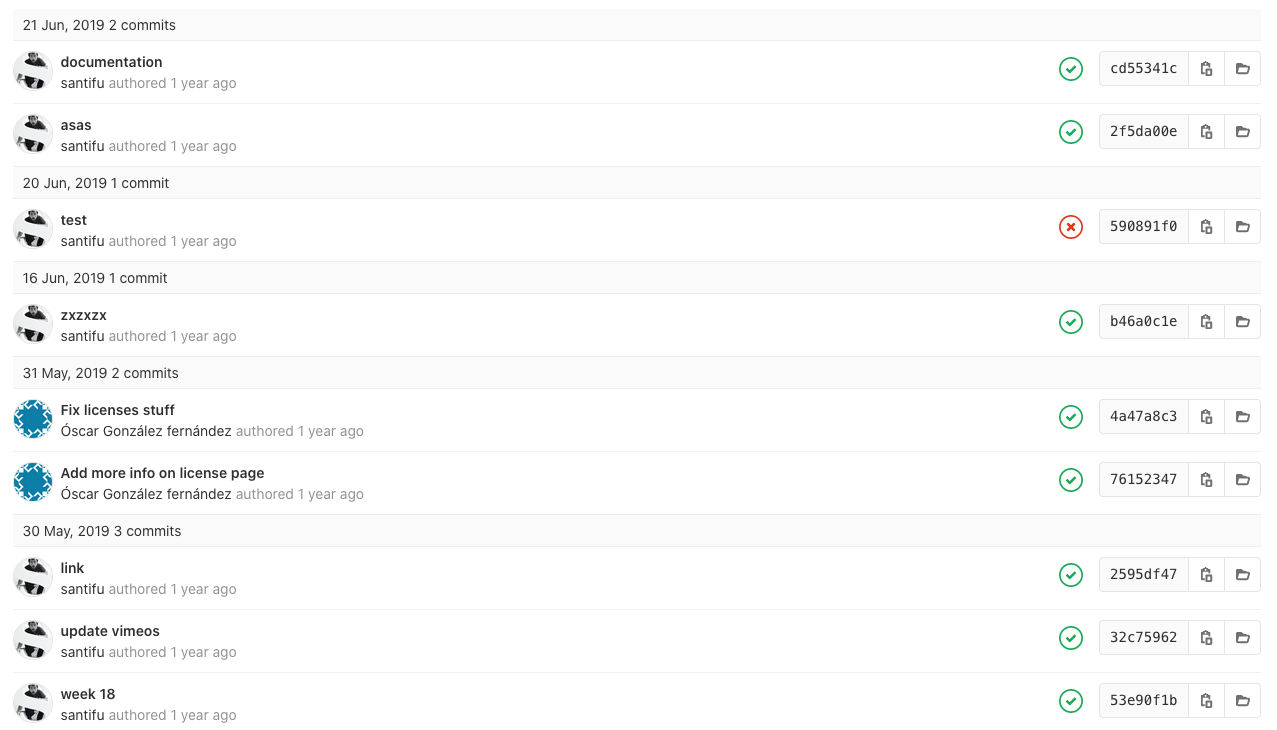Click commit hash 2595df47 button
The width and height of the screenshot is (1277, 730).
click(x=1143, y=575)
